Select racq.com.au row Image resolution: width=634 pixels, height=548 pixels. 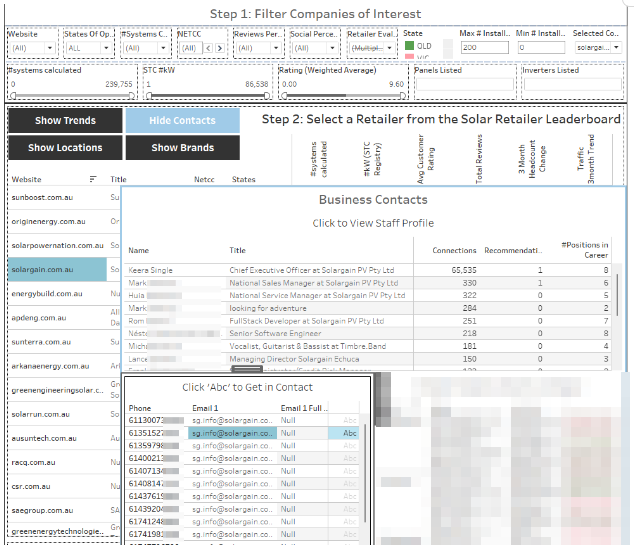tap(34, 462)
